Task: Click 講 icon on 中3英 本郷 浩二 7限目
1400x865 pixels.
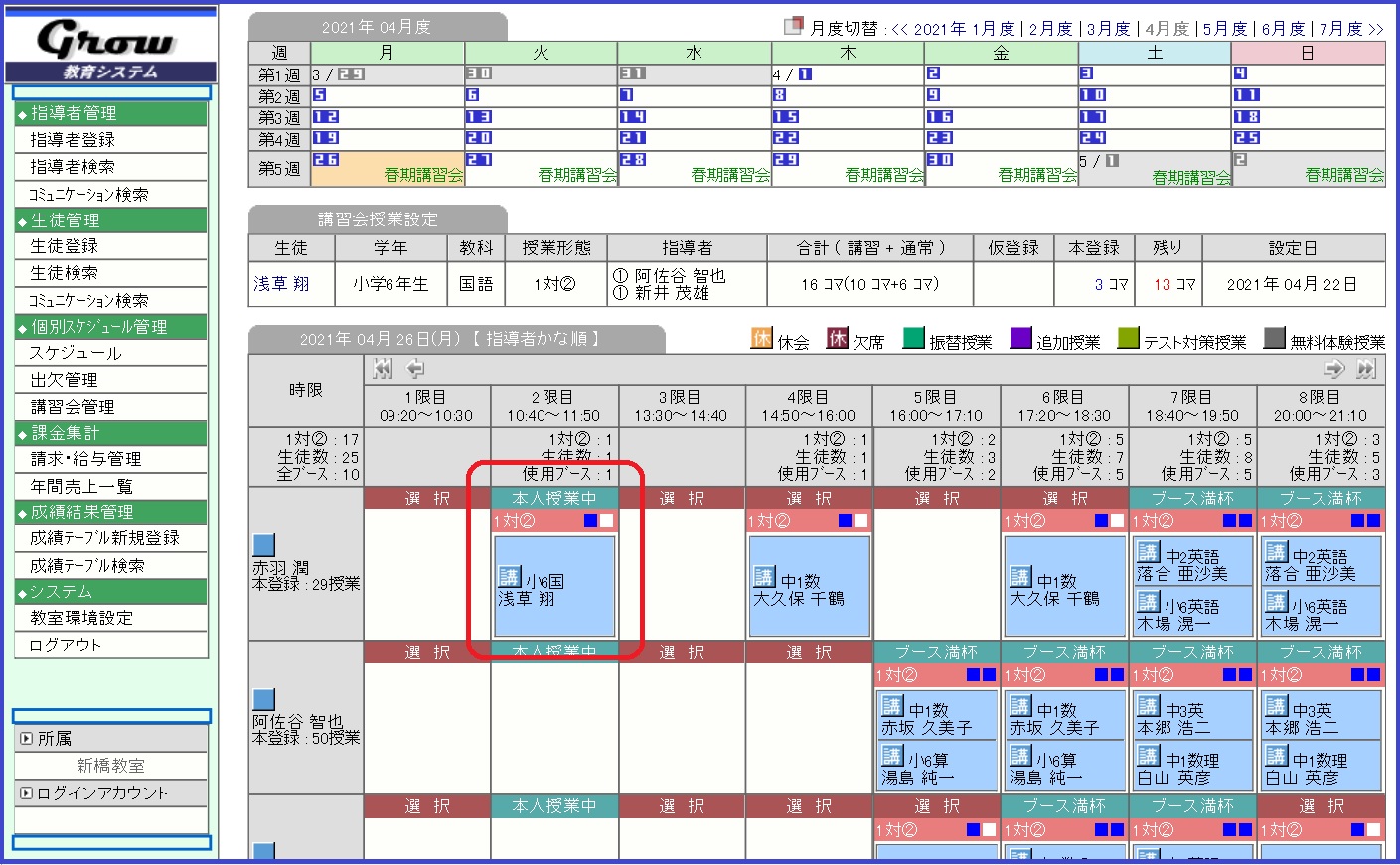Action: tap(1149, 706)
